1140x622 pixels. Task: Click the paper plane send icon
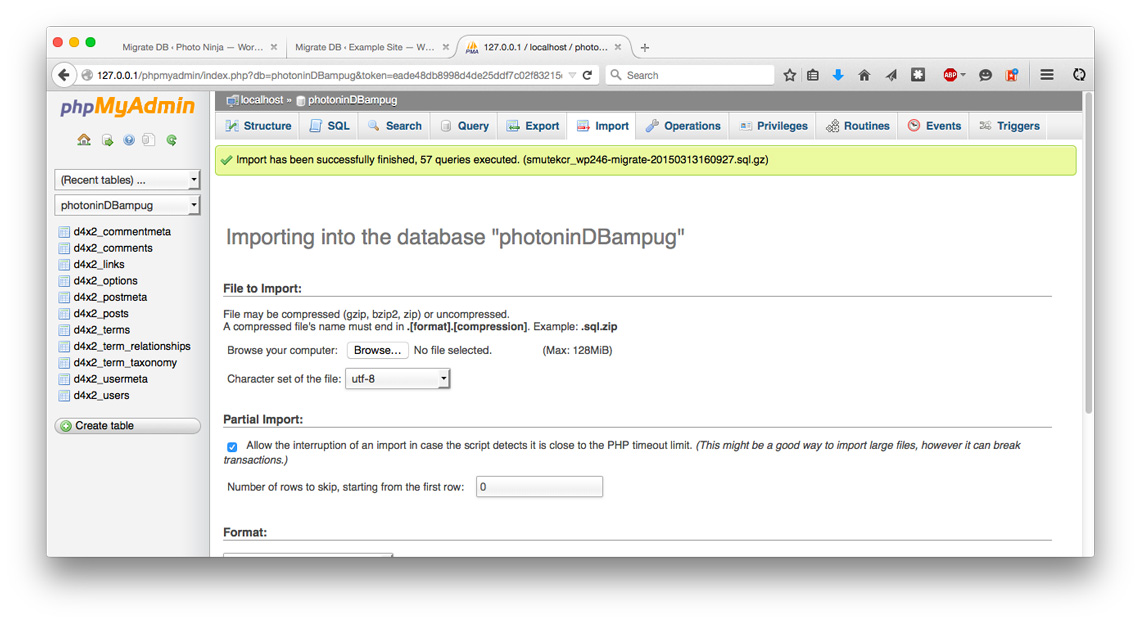click(891, 75)
